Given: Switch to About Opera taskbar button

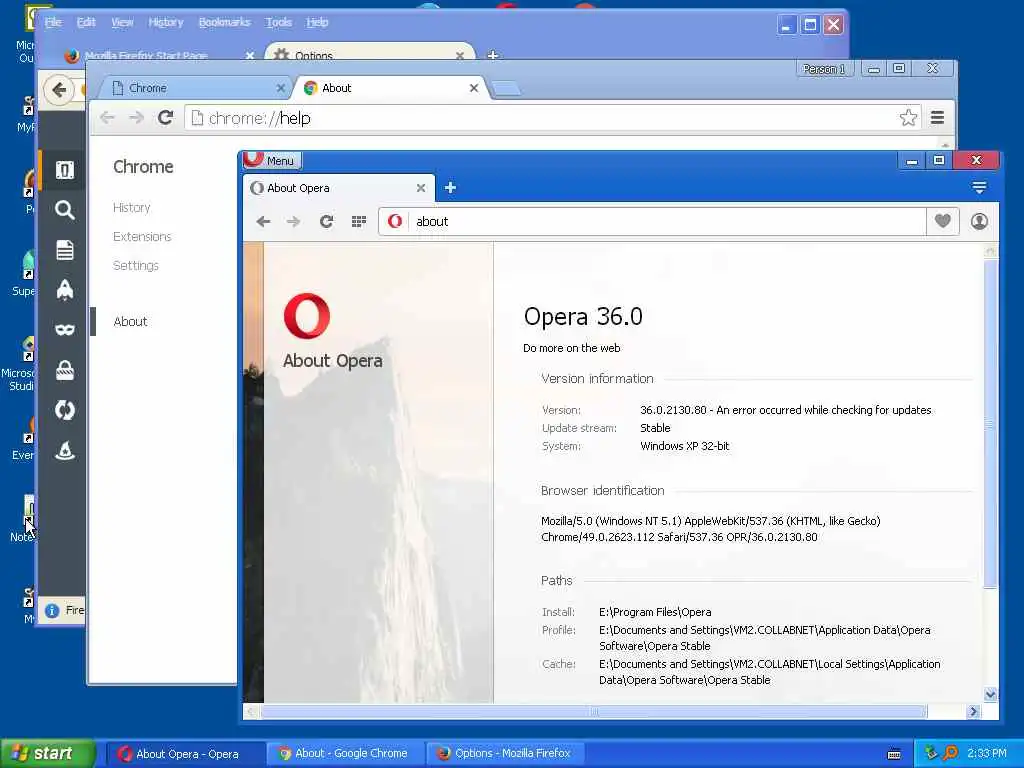Looking at the screenshot, I should point(186,754).
